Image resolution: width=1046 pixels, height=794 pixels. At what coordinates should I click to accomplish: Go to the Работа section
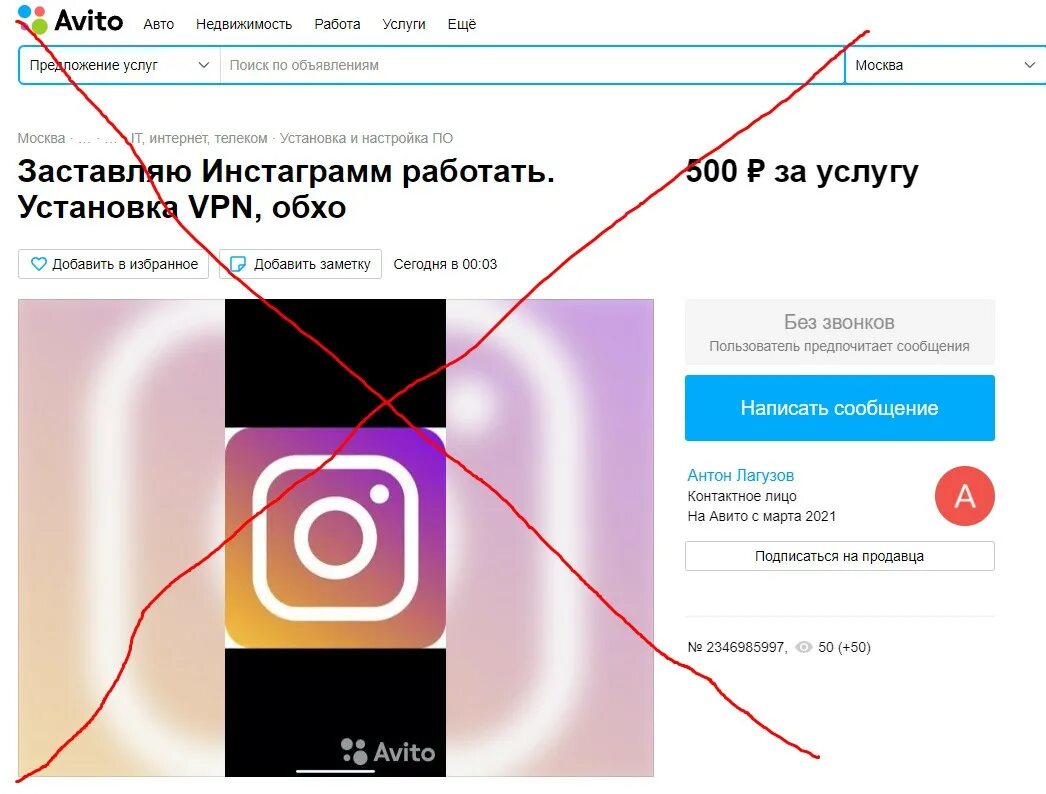pyautogui.click(x=338, y=24)
